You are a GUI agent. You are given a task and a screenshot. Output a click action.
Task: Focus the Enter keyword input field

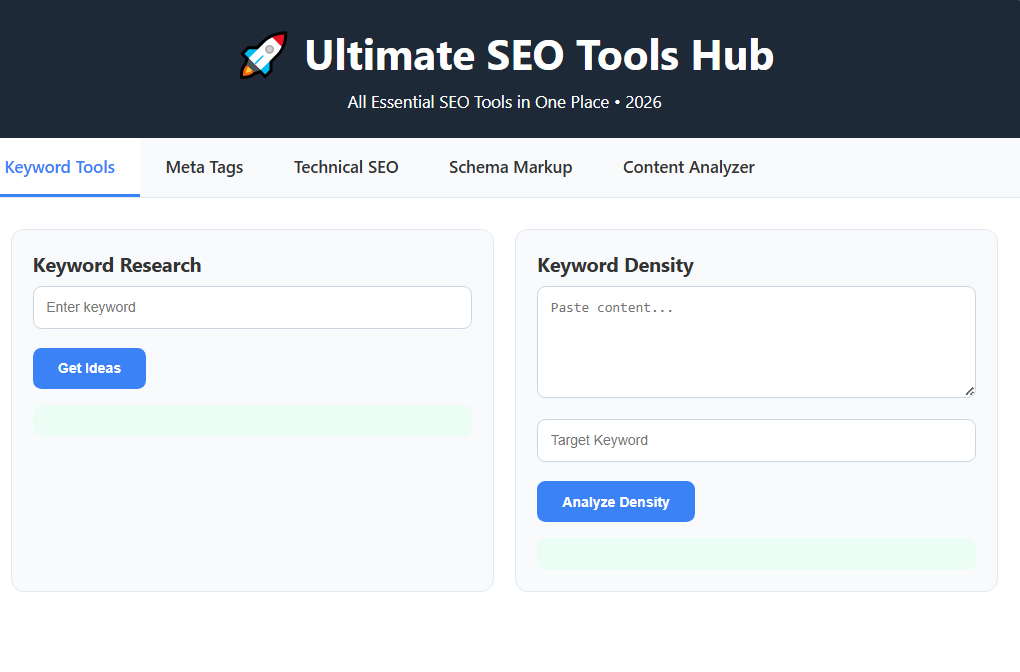tap(252, 307)
